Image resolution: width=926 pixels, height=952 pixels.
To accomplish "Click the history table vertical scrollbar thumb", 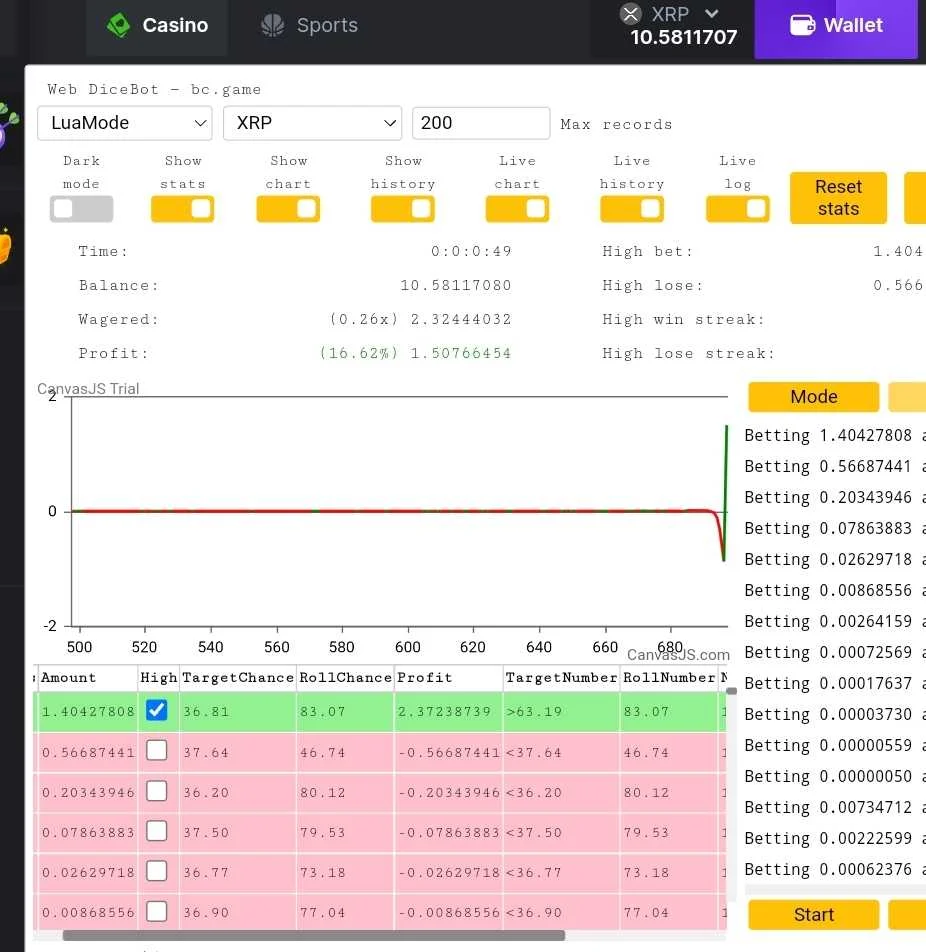I will (732, 691).
